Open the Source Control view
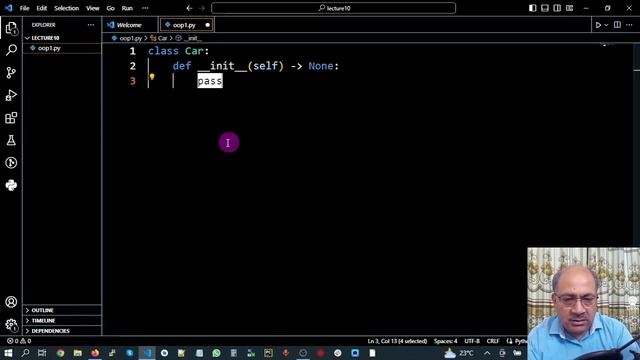 (x=11, y=73)
